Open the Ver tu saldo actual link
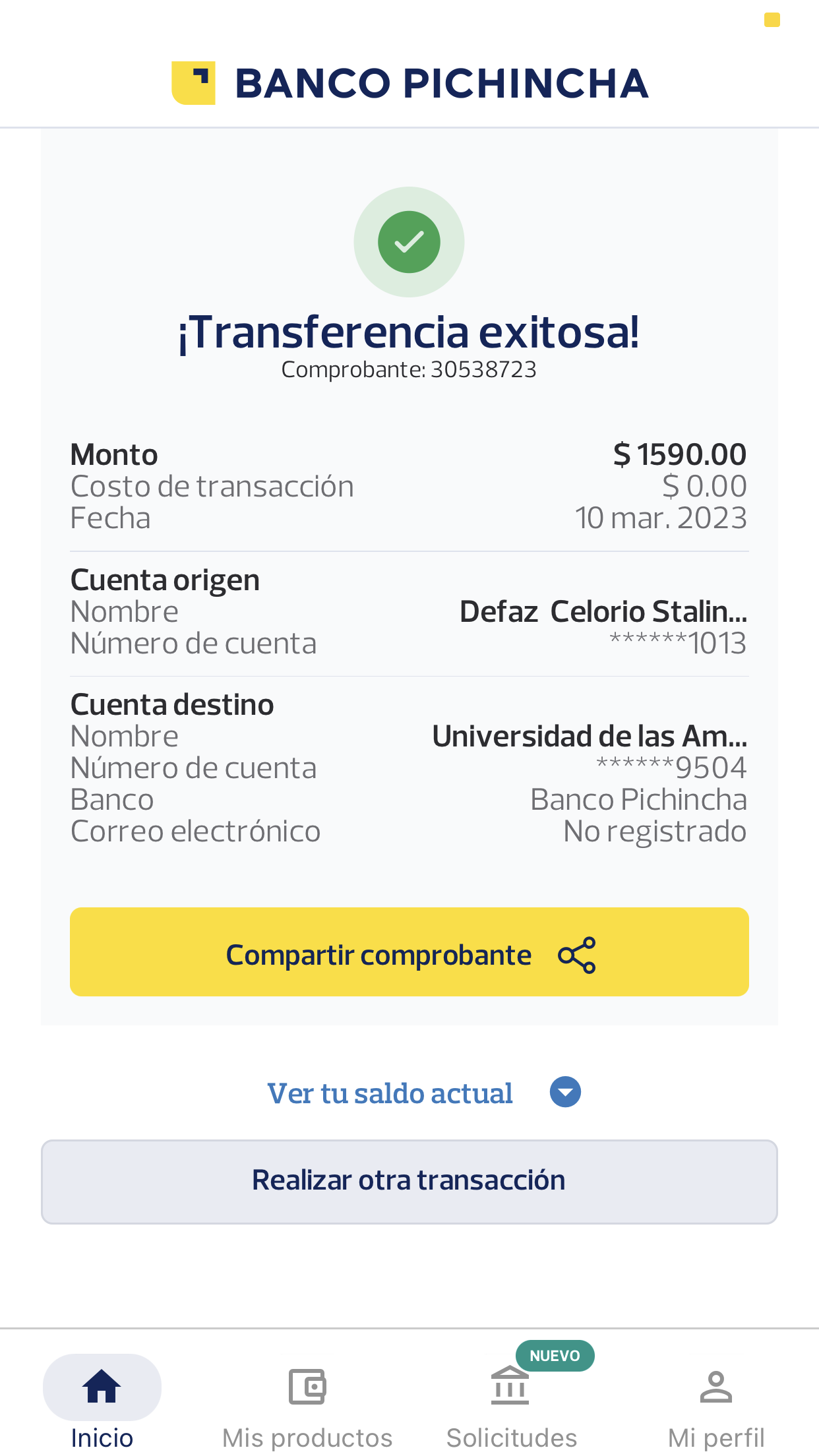819x1456 pixels. 390,1093
